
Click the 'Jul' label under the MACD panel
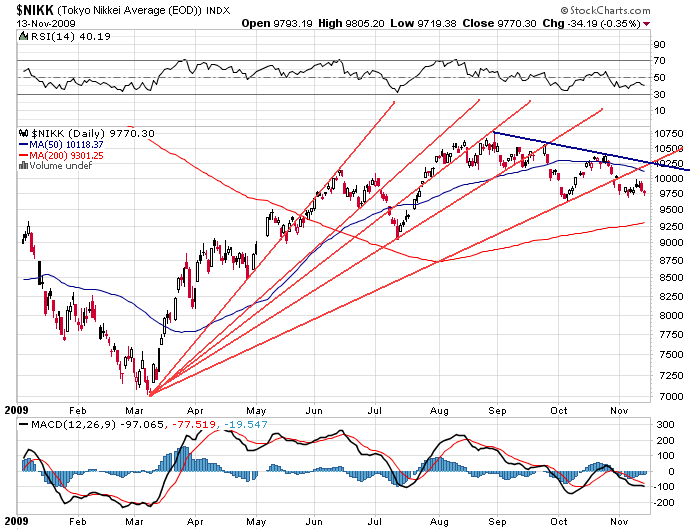pyautogui.click(x=375, y=522)
